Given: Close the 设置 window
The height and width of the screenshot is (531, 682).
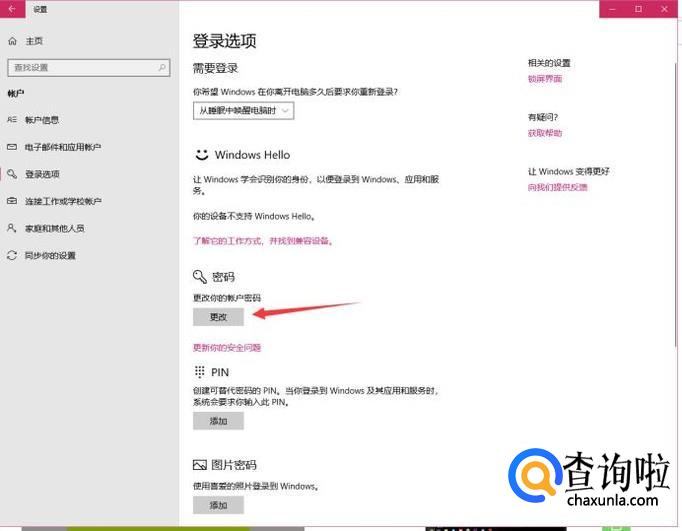Looking at the screenshot, I should 664,9.
